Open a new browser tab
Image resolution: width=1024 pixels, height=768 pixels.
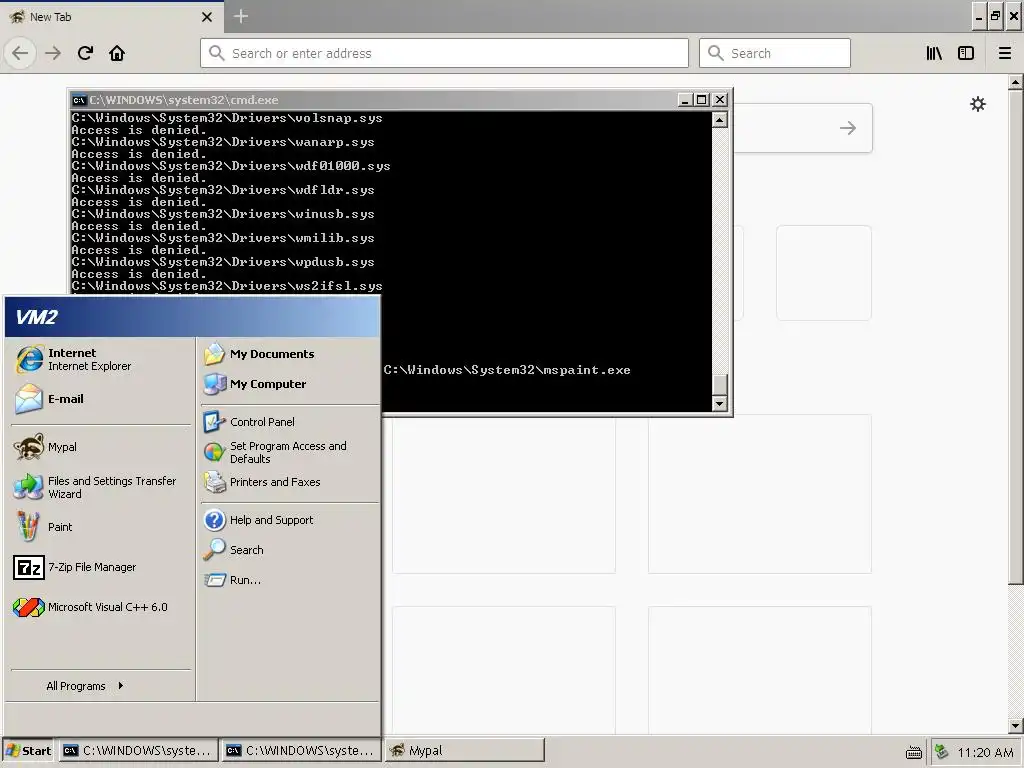pyautogui.click(x=240, y=16)
